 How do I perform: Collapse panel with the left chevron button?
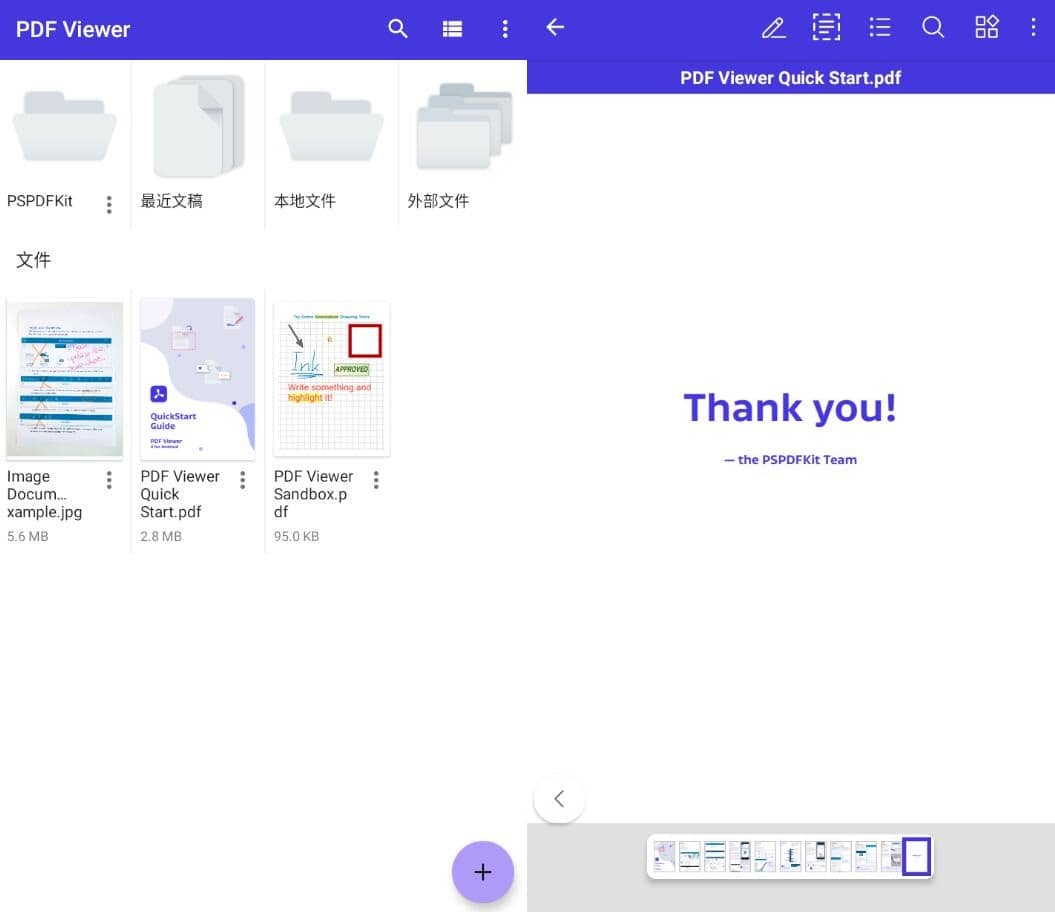[x=559, y=798]
